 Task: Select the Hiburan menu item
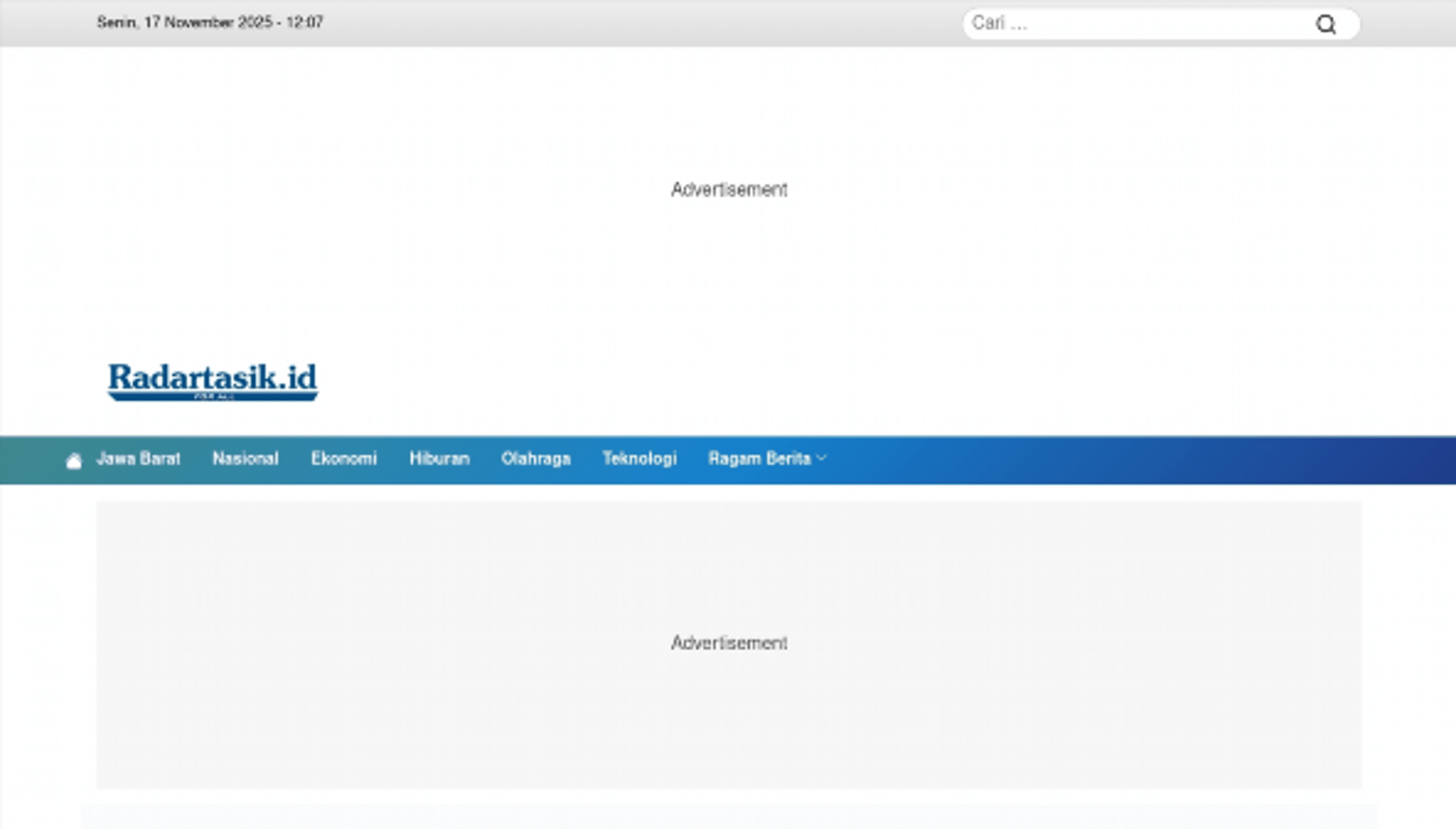[x=439, y=459]
